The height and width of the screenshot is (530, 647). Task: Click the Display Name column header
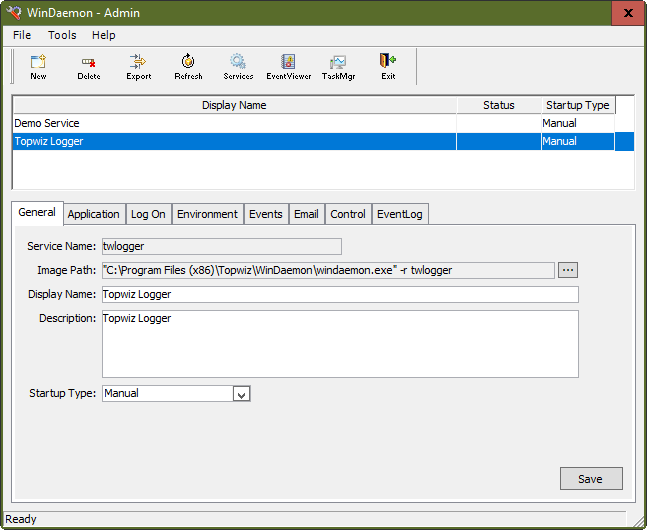[234, 105]
